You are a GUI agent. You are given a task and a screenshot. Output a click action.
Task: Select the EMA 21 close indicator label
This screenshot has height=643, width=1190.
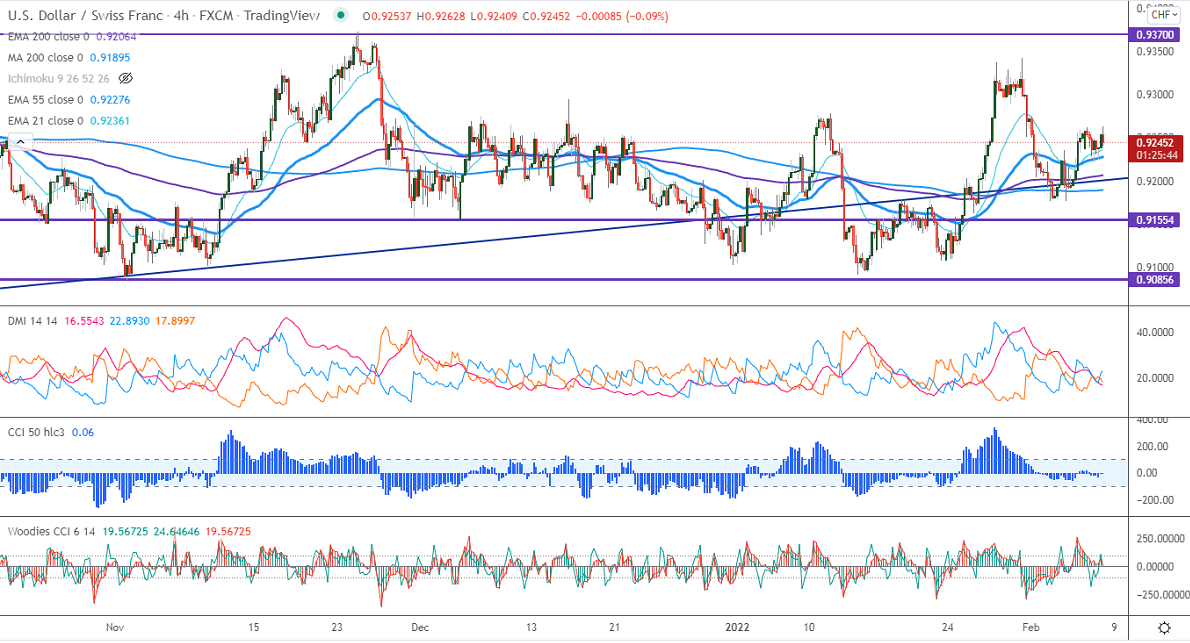pos(46,121)
